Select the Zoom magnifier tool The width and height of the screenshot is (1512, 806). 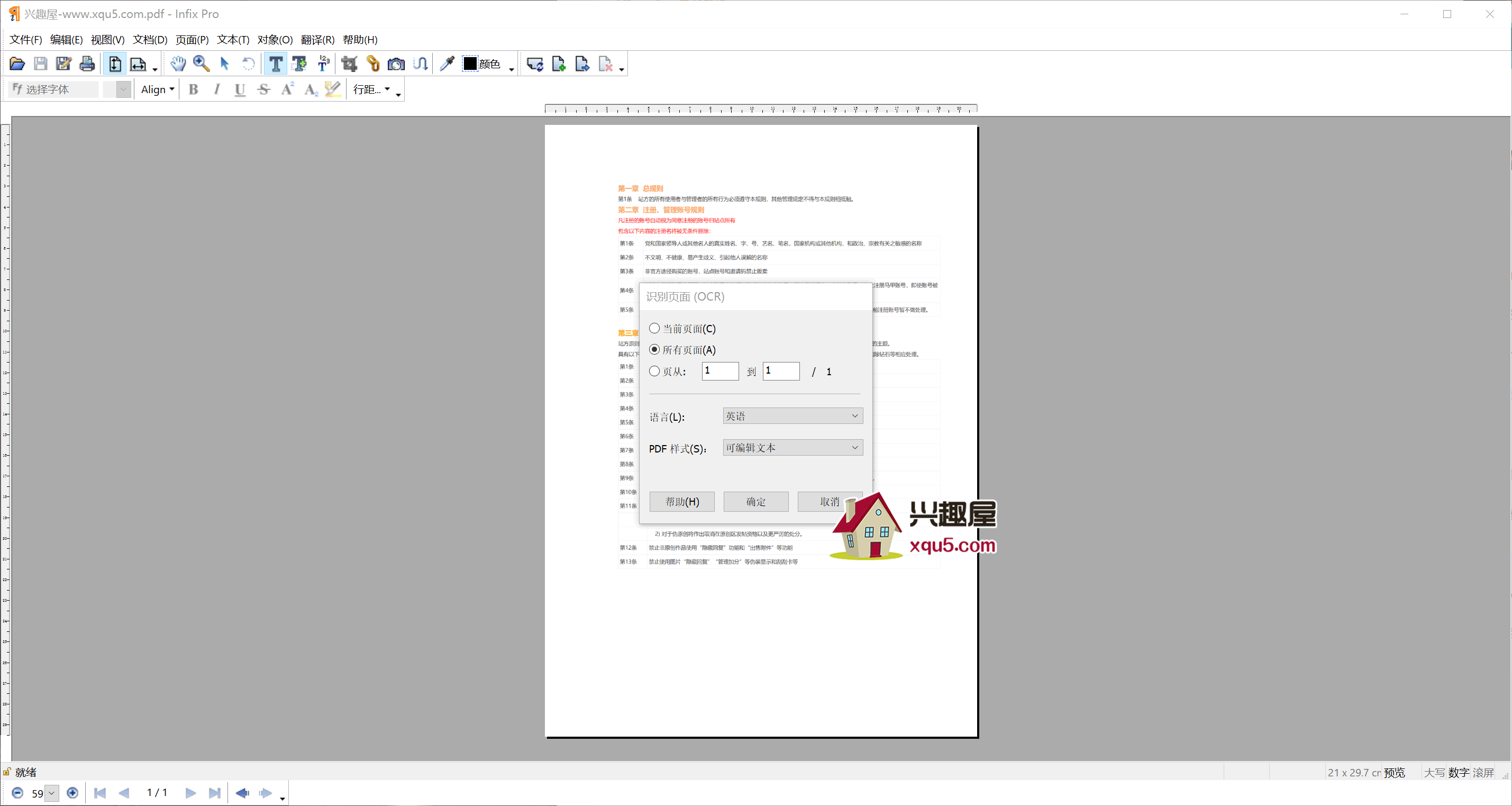pyautogui.click(x=202, y=64)
